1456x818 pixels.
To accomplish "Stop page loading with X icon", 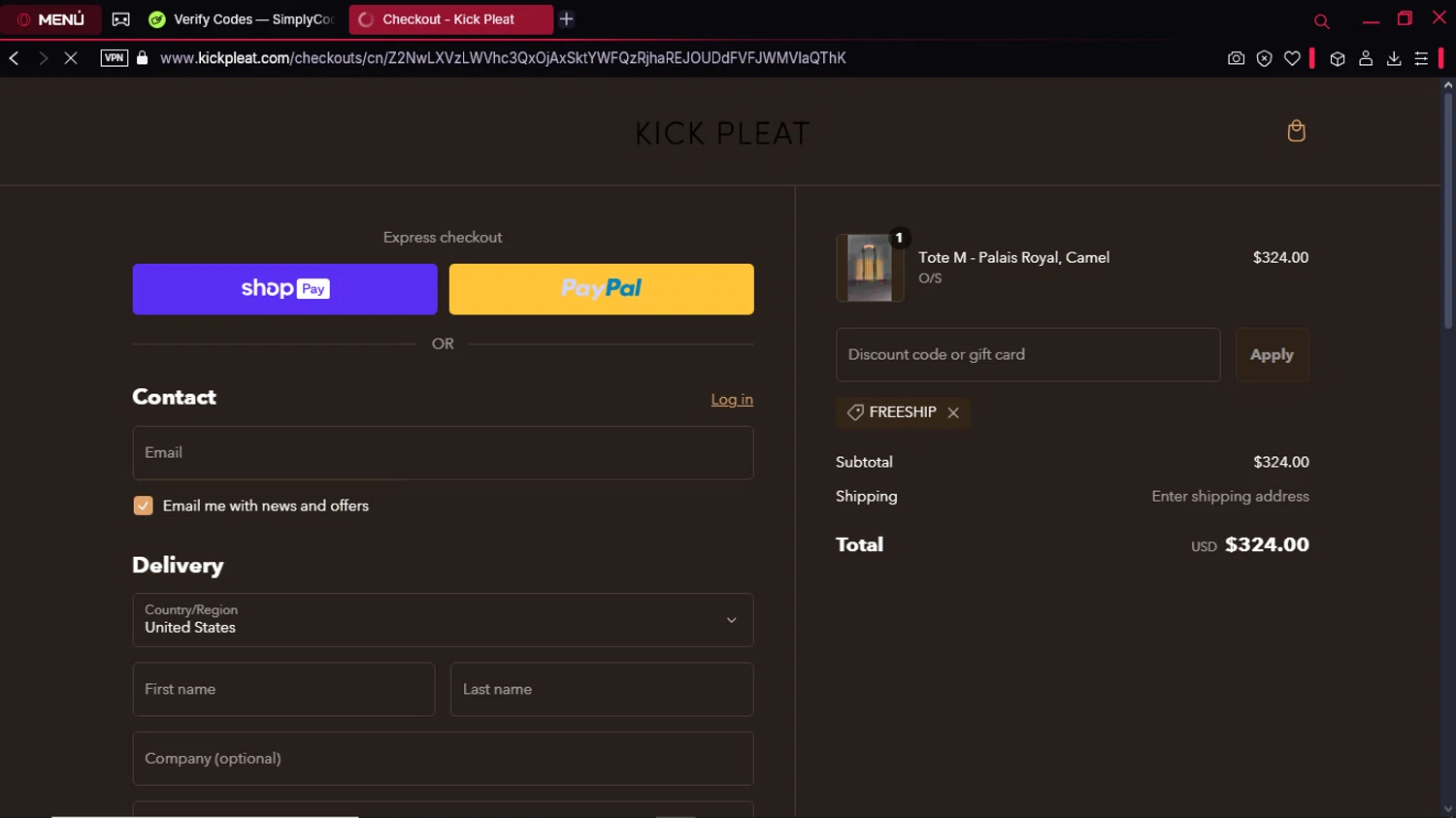I will pos(71,58).
